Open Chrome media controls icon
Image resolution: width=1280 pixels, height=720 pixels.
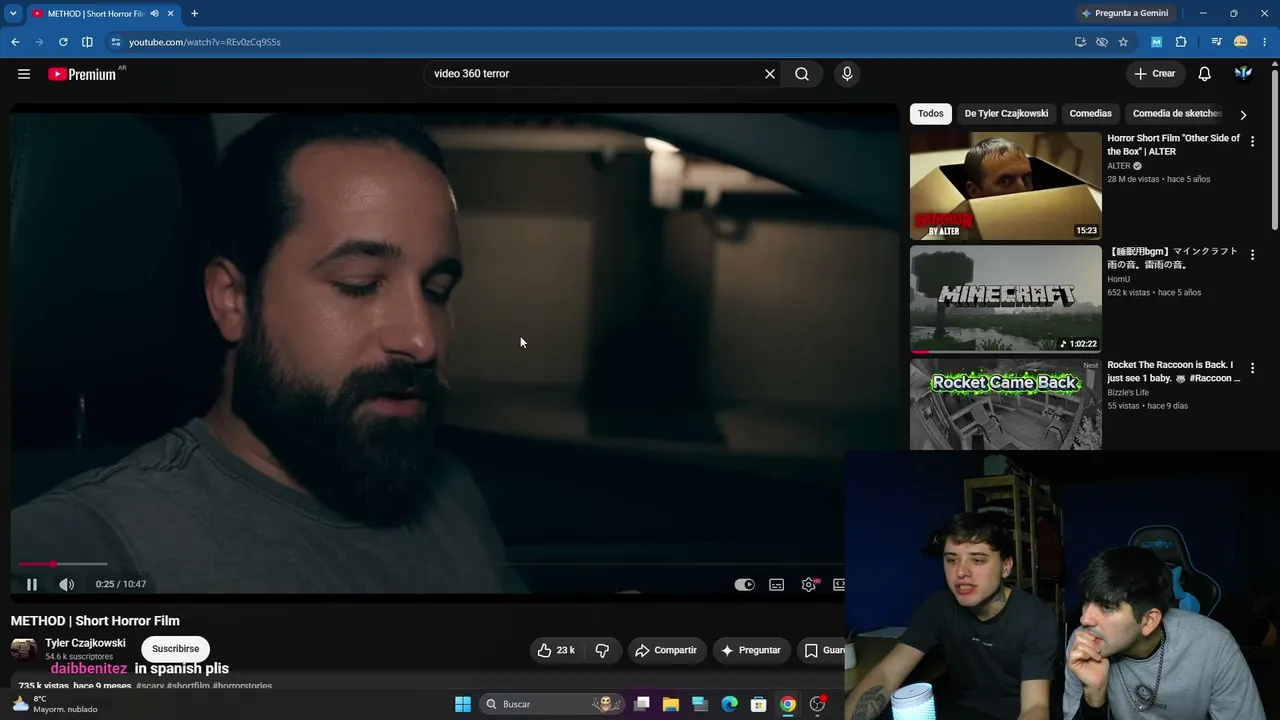pyautogui.click(x=1216, y=42)
